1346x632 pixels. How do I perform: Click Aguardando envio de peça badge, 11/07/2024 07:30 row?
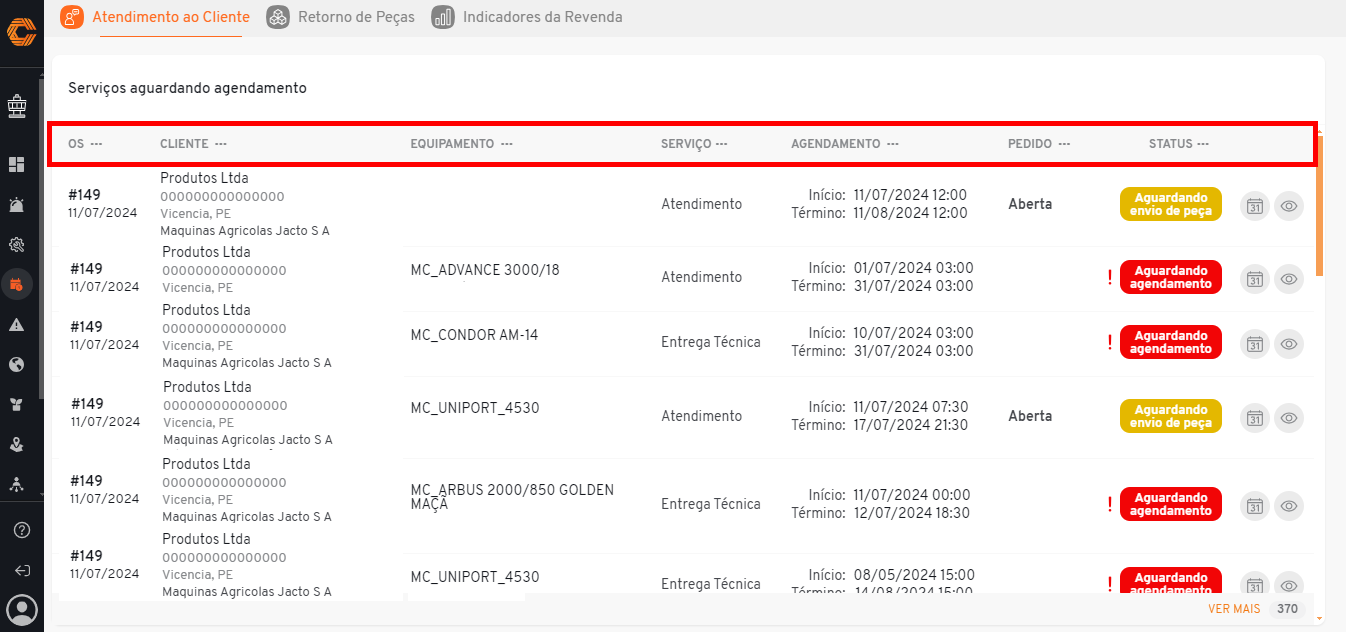click(x=1170, y=416)
